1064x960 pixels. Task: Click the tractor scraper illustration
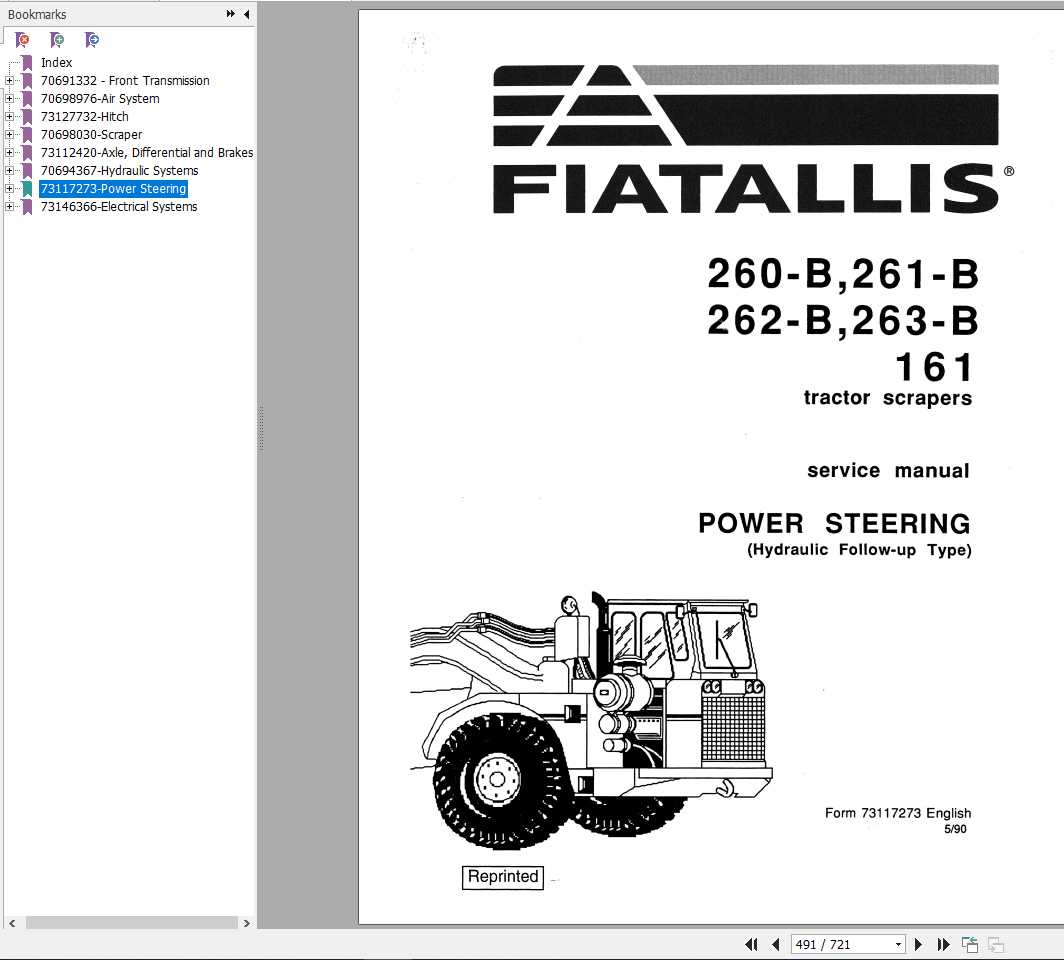click(591, 721)
